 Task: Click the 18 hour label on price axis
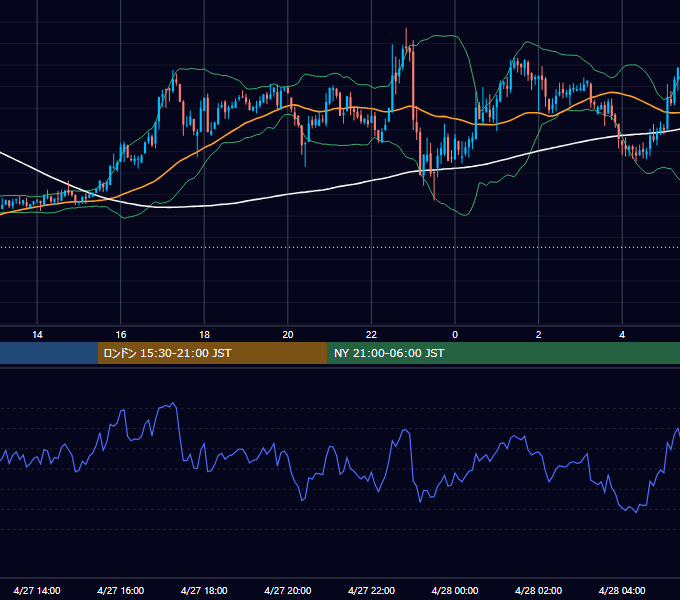click(204, 335)
